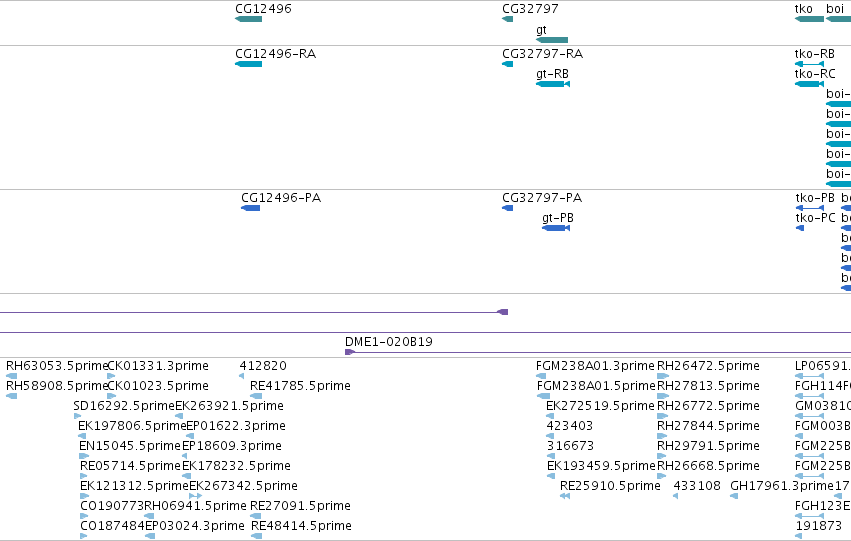Click the RH06941.5prime EST label

196,506
